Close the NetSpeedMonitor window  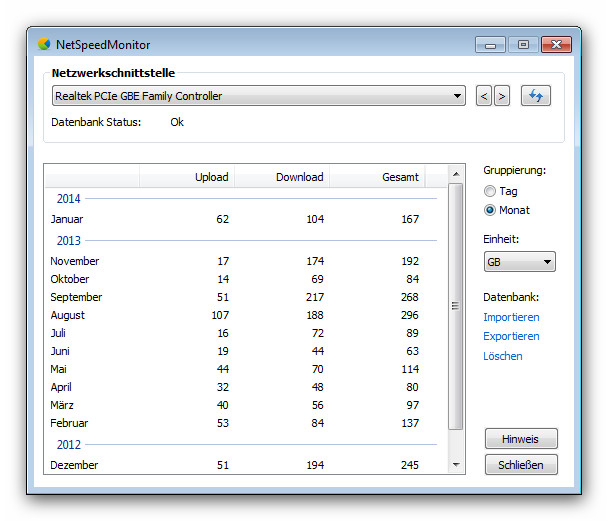pos(556,45)
